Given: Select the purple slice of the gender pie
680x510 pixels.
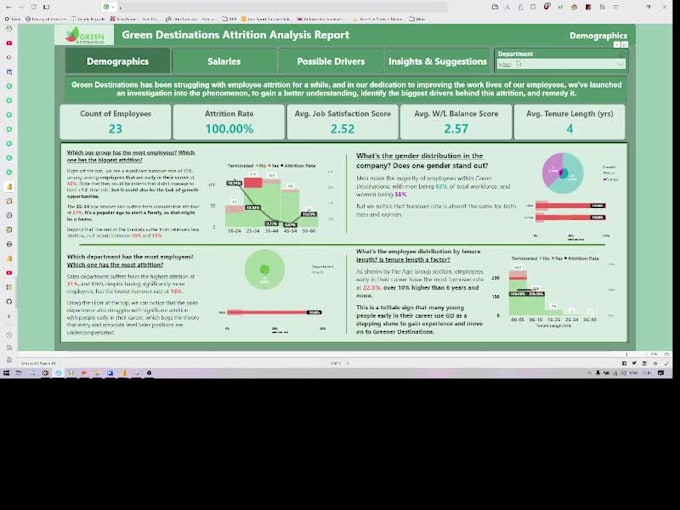Looking at the screenshot, I should pyautogui.click(x=551, y=171).
